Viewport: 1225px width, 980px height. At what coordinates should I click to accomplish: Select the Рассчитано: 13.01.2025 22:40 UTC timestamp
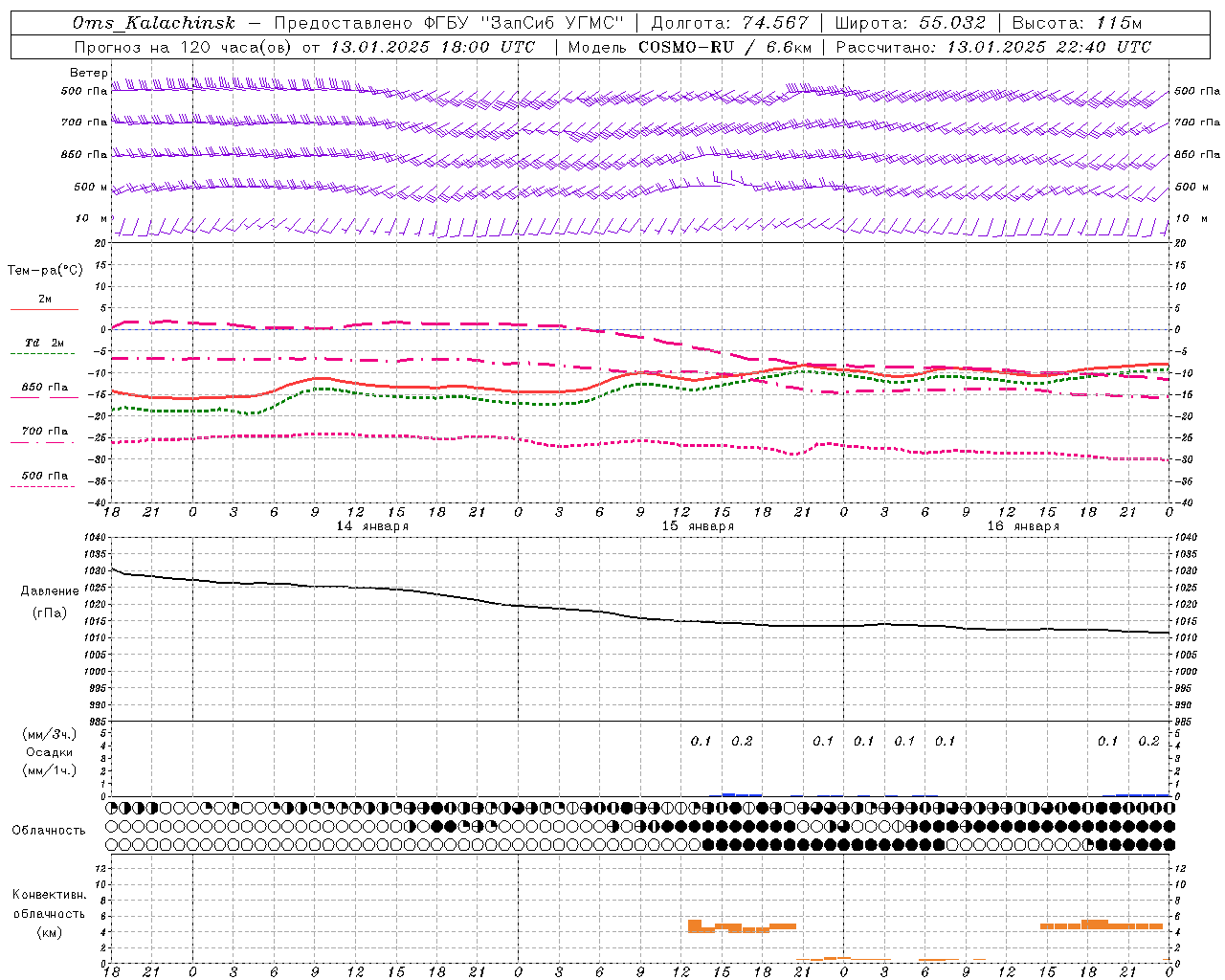tap(993, 47)
